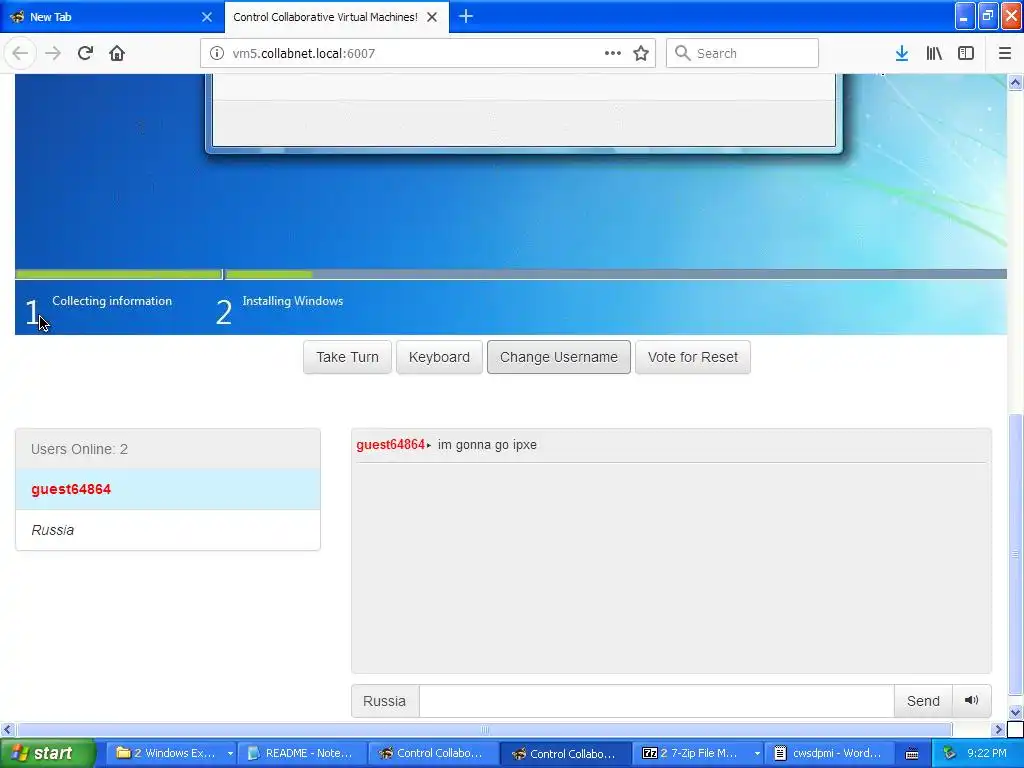Send the chat message

tap(923, 701)
